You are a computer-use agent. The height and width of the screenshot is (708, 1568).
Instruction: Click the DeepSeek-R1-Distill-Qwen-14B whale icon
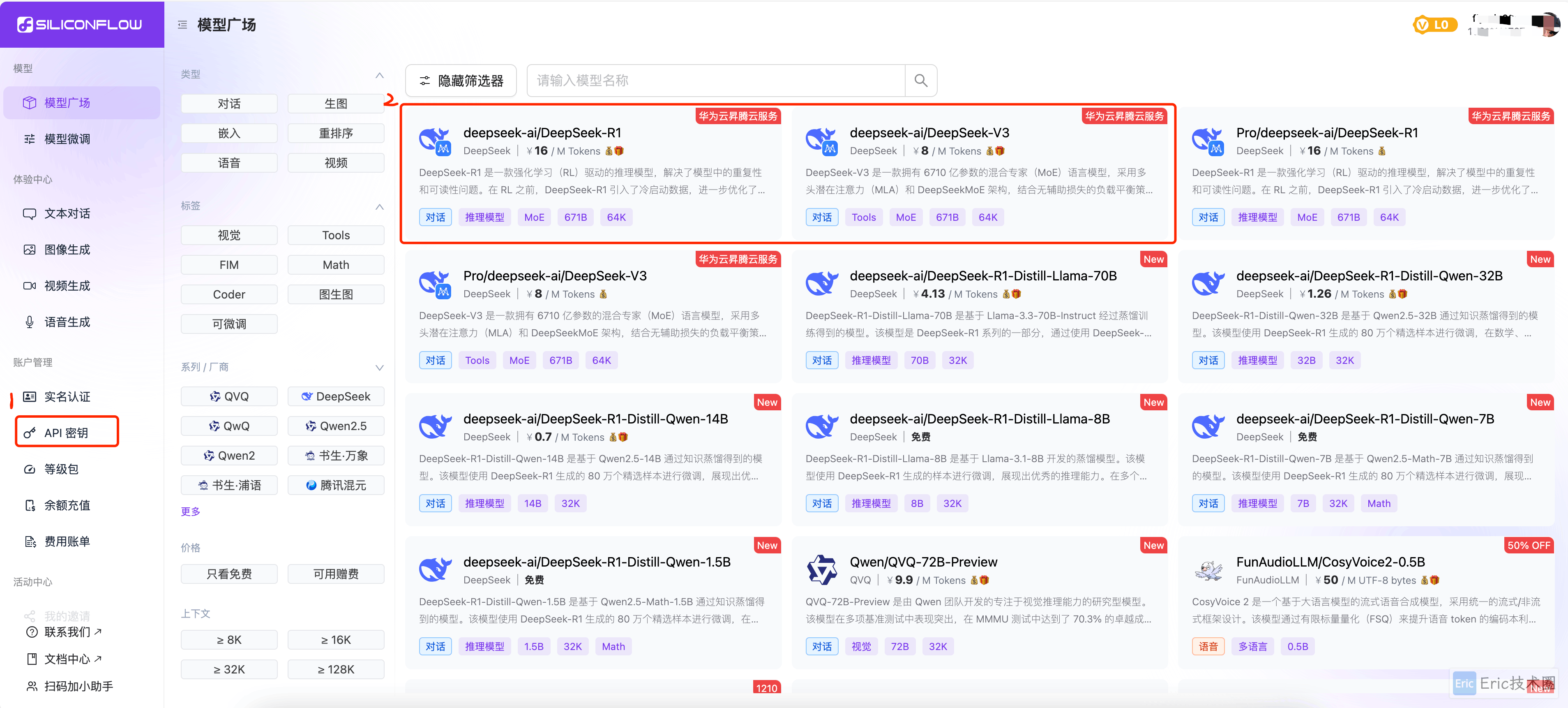[435, 426]
